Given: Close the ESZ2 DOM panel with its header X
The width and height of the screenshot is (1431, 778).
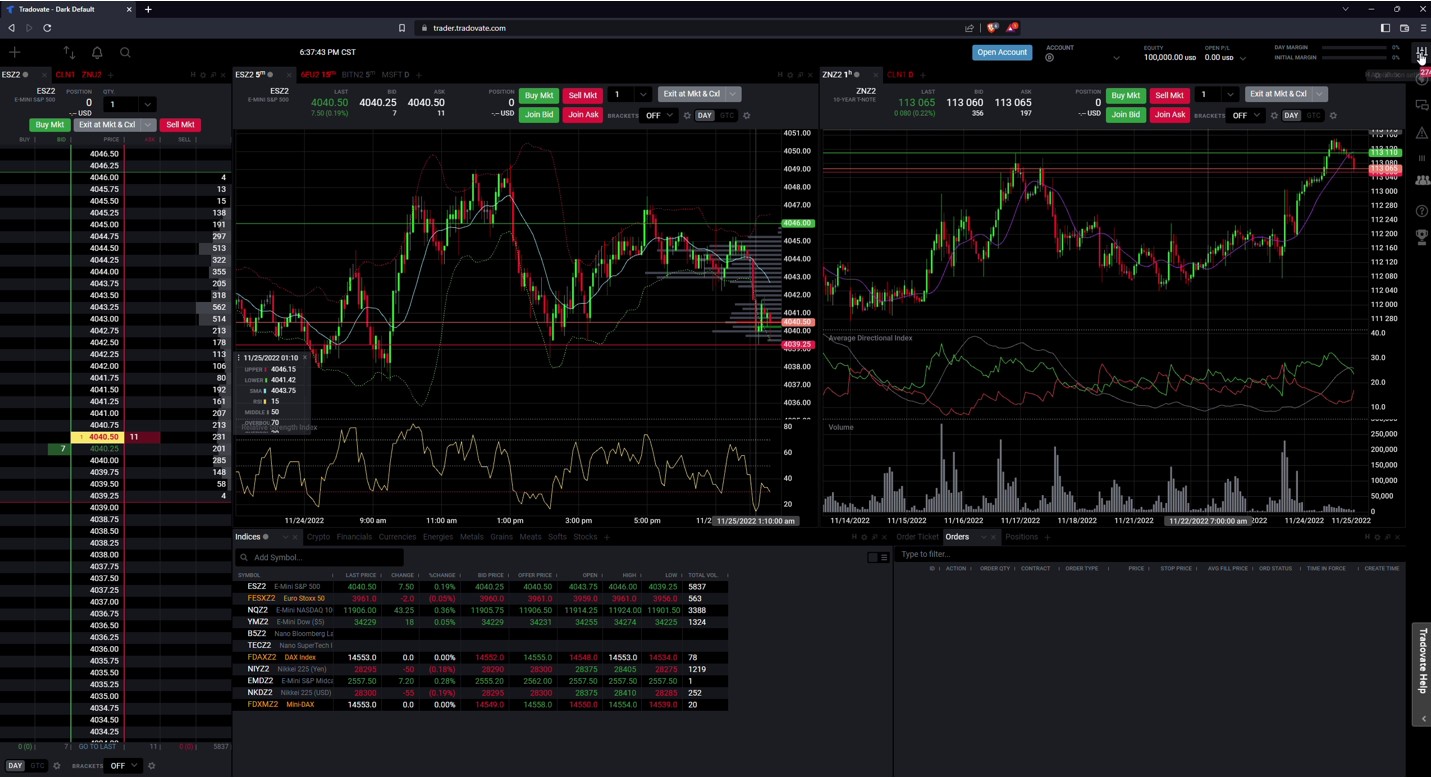Looking at the screenshot, I should point(224,75).
